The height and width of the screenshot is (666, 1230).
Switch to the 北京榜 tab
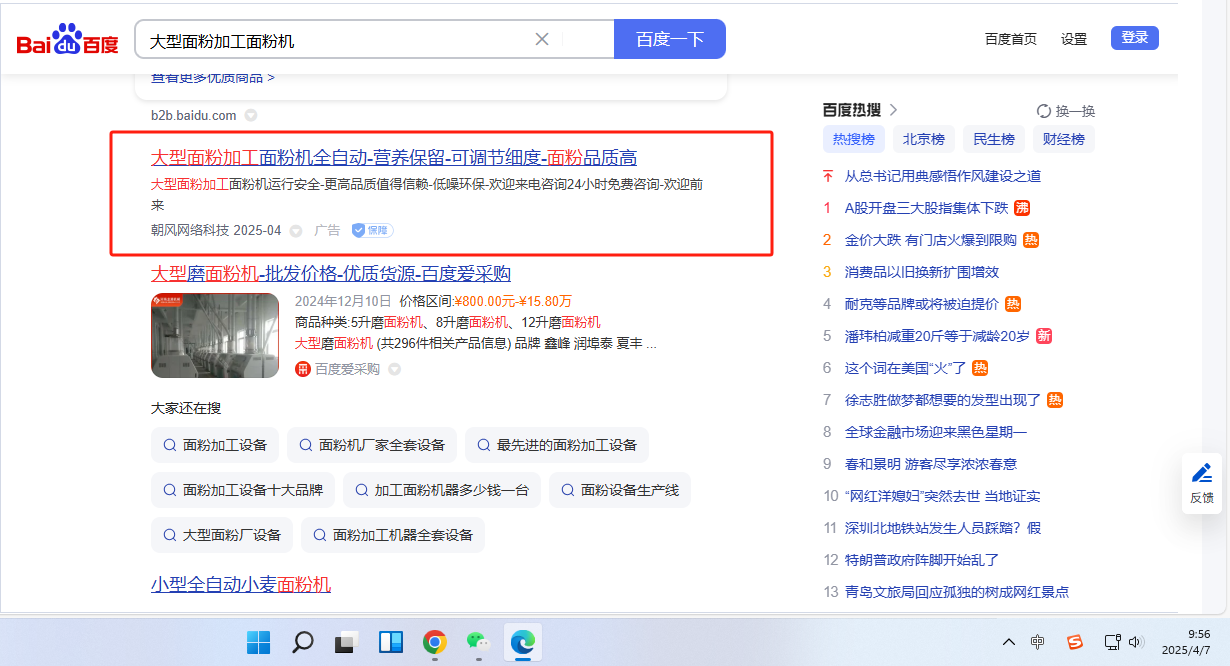923,139
